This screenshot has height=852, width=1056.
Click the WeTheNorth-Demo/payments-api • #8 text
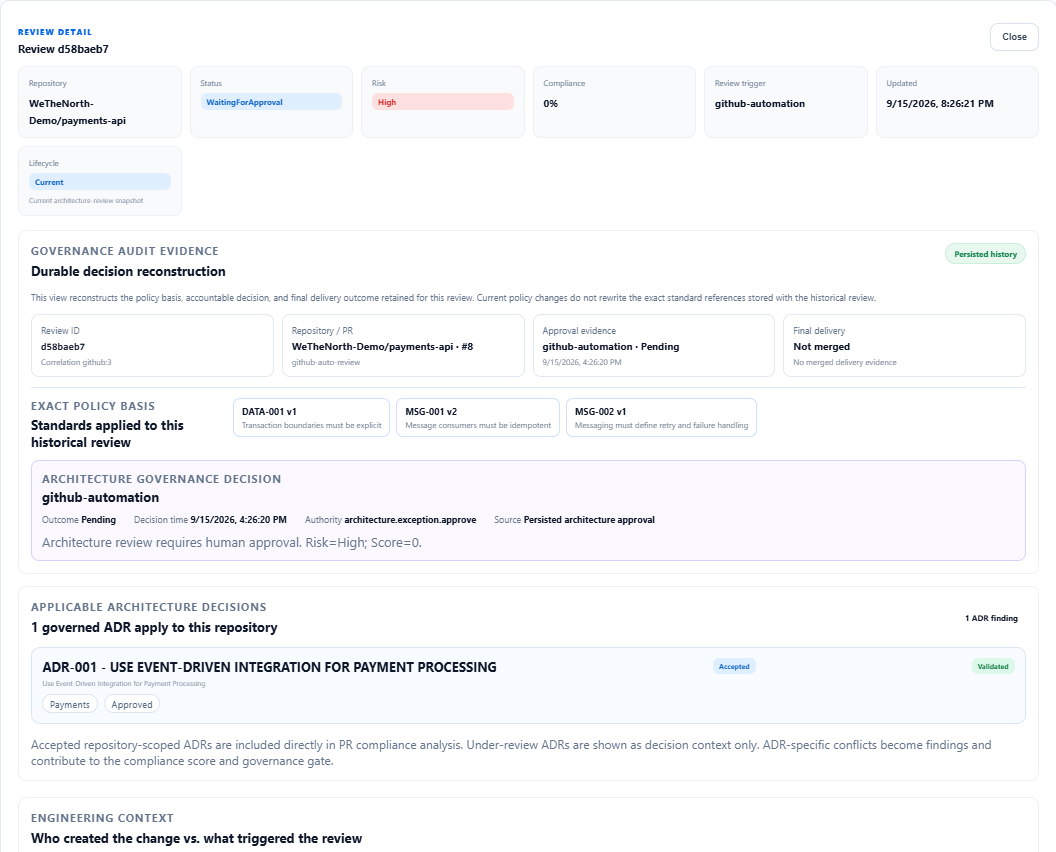tap(383, 346)
